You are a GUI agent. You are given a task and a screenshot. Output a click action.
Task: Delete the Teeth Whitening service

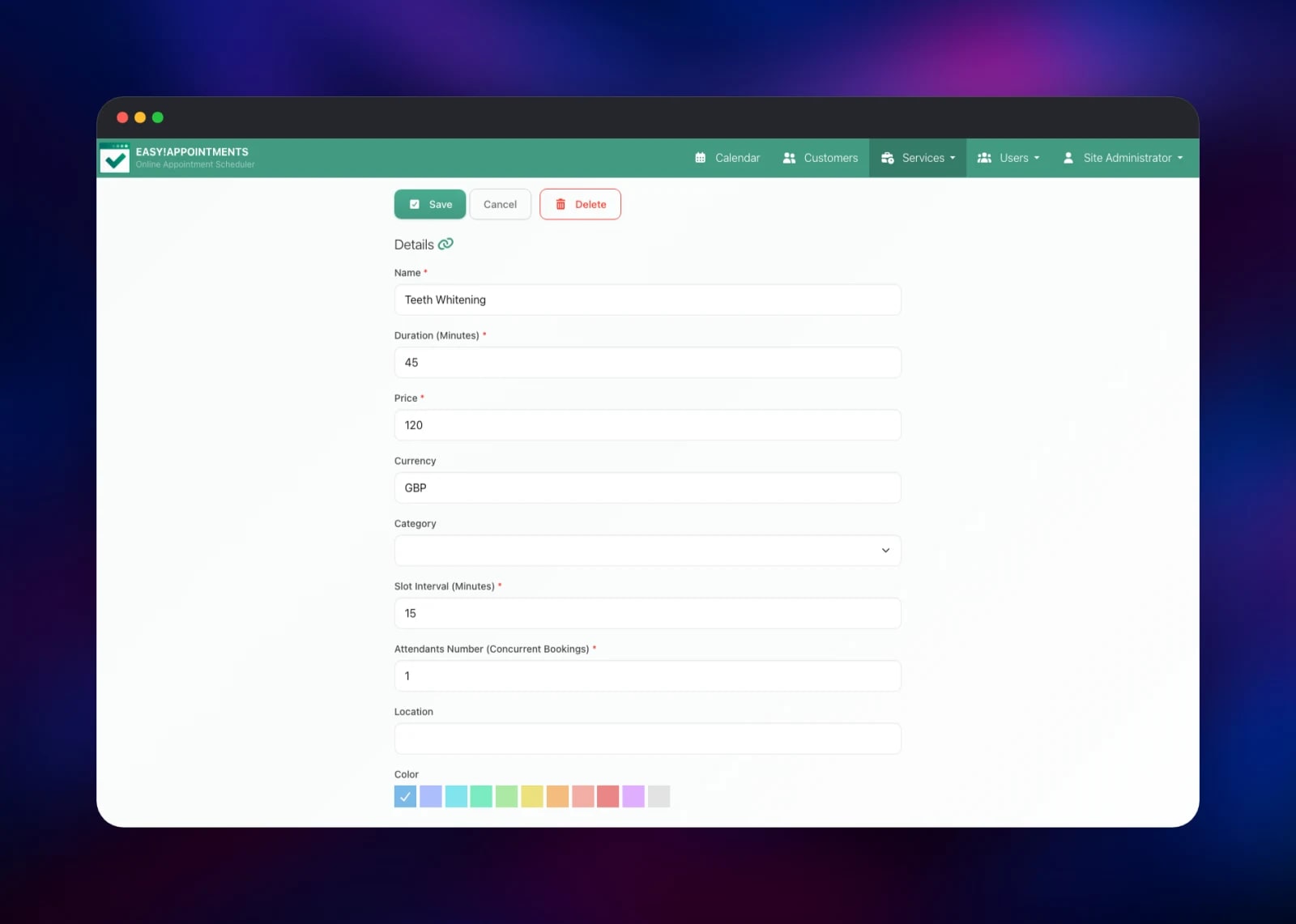(x=580, y=204)
